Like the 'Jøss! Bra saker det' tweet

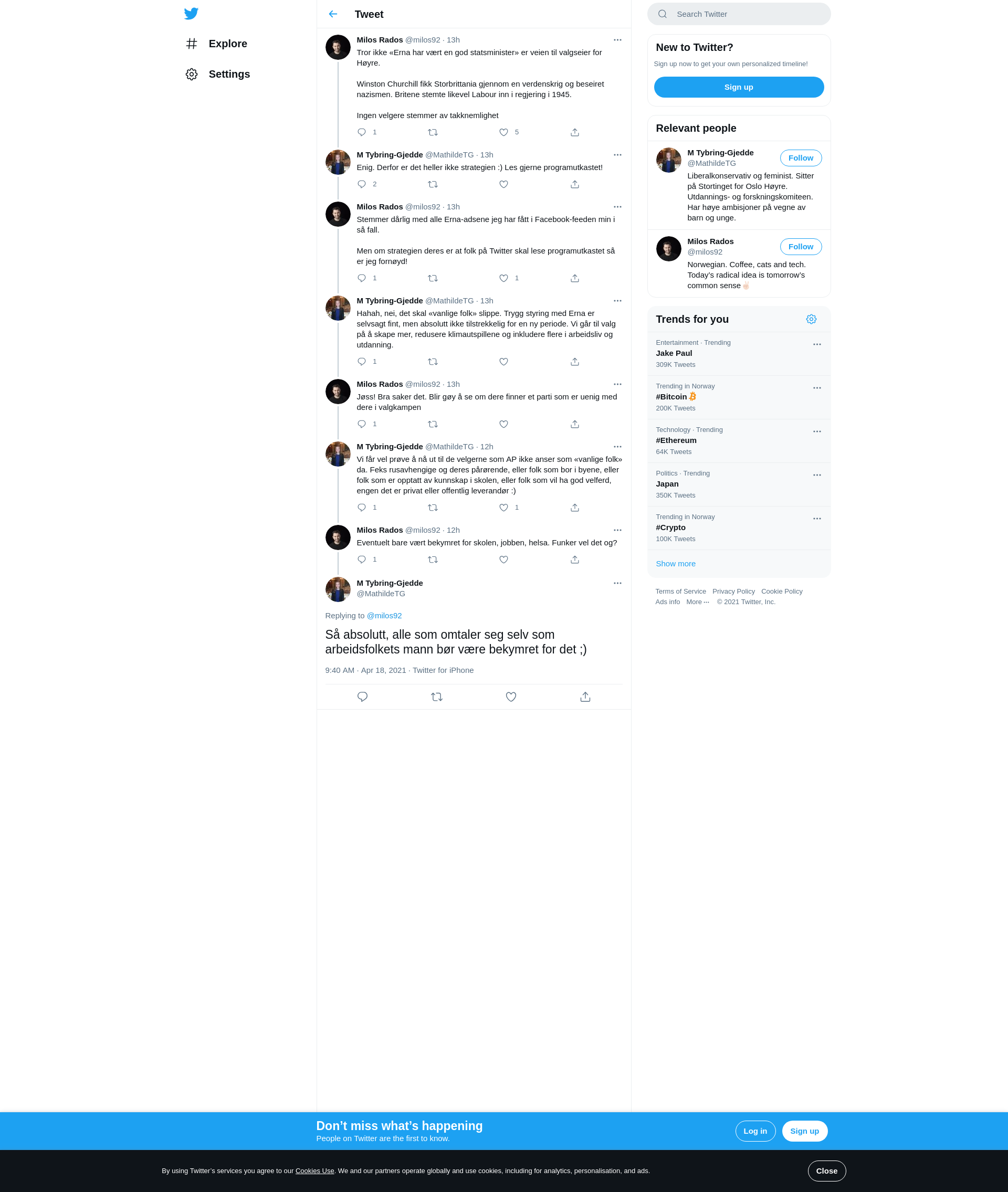pos(503,425)
